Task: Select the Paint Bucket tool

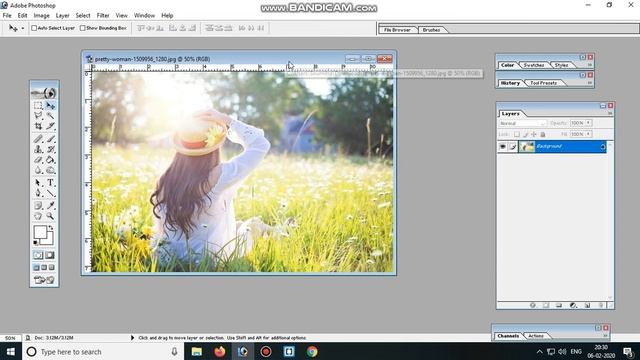Action: tap(50, 160)
